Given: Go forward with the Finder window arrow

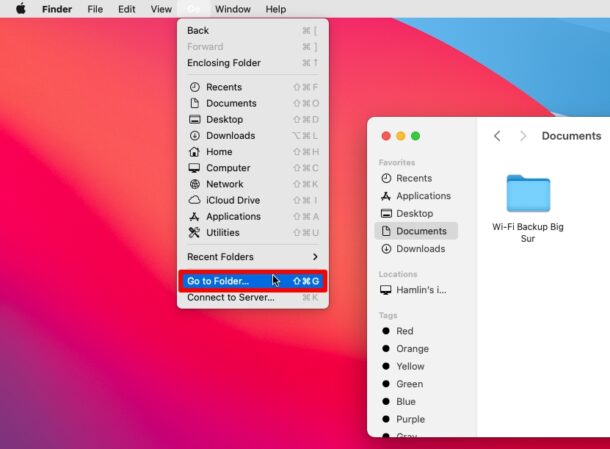Looking at the screenshot, I should click(523, 136).
